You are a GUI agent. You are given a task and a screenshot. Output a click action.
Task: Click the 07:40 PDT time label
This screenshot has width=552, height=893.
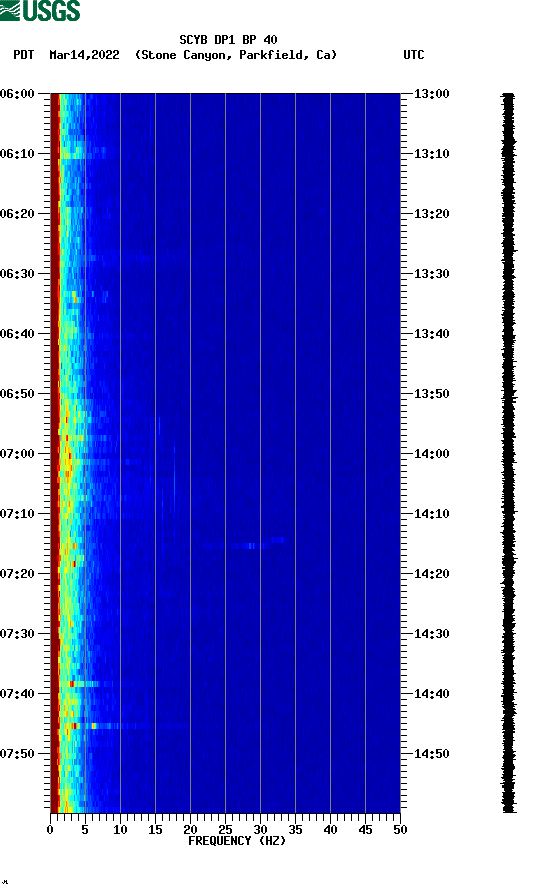point(18,694)
